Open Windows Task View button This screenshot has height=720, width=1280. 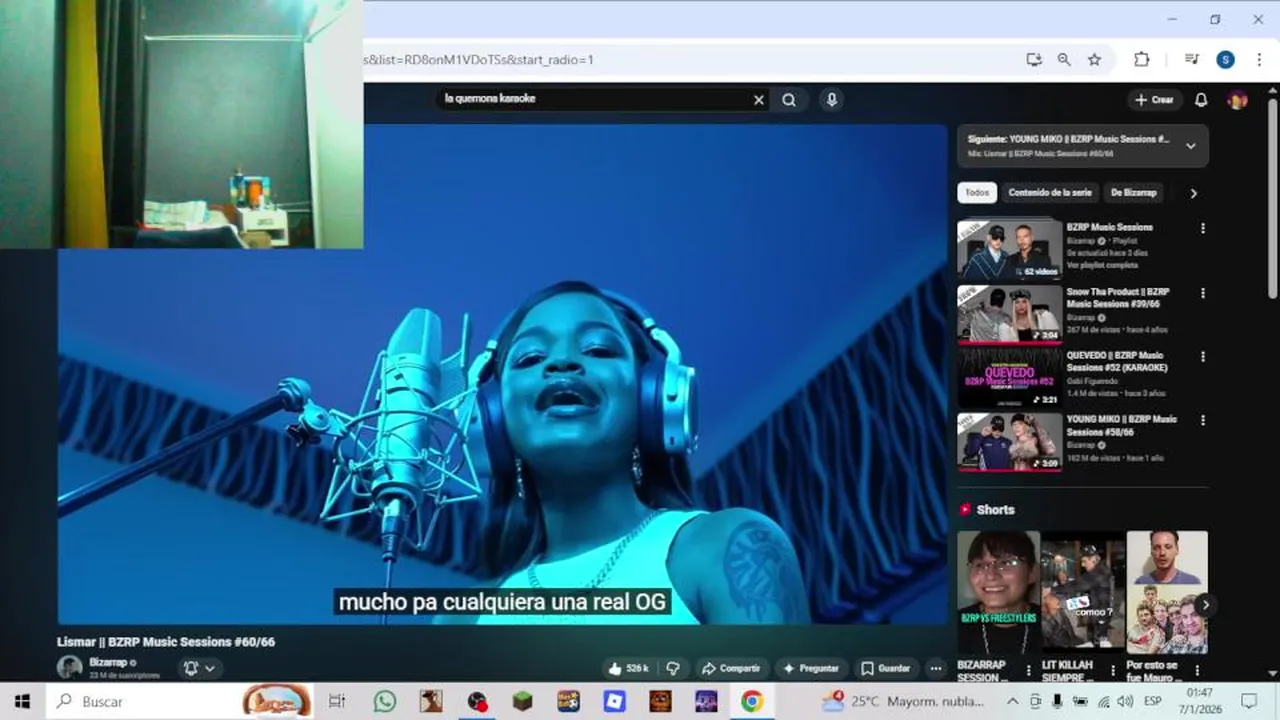pyautogui.click(x=337, y=702)
